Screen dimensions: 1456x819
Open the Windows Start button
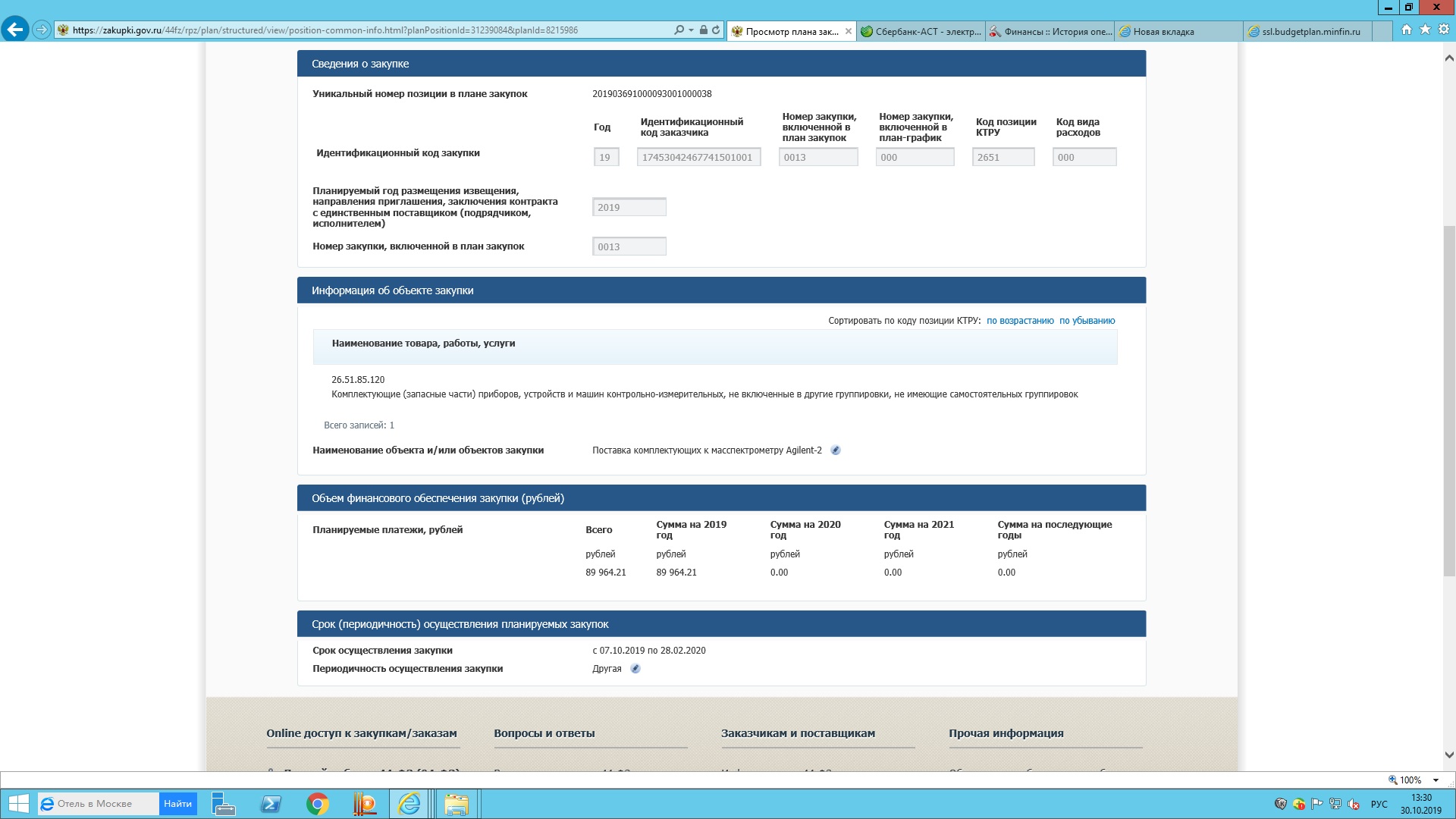coord(18,804)
